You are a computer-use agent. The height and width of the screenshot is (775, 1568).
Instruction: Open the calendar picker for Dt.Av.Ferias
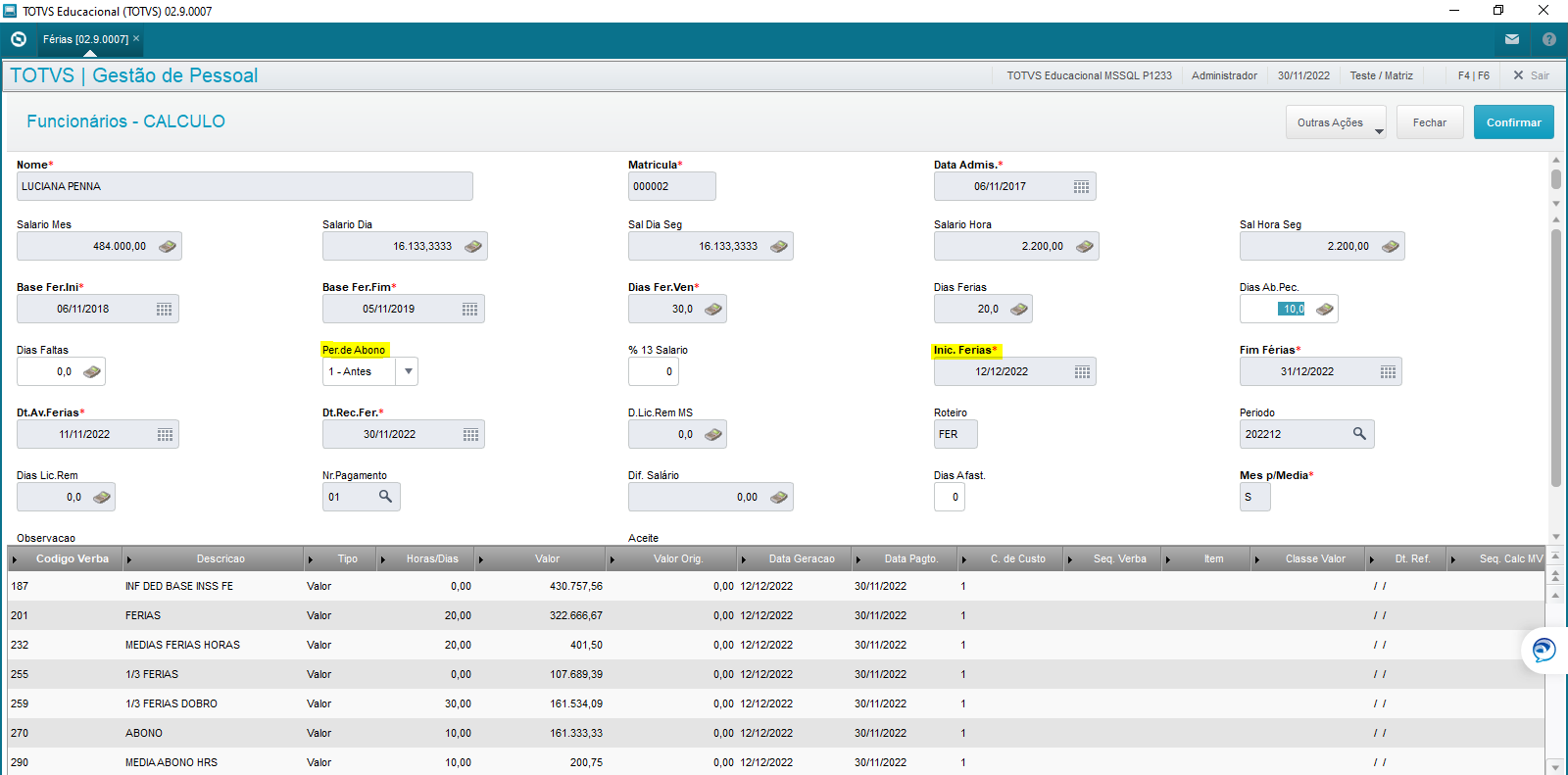165,435
